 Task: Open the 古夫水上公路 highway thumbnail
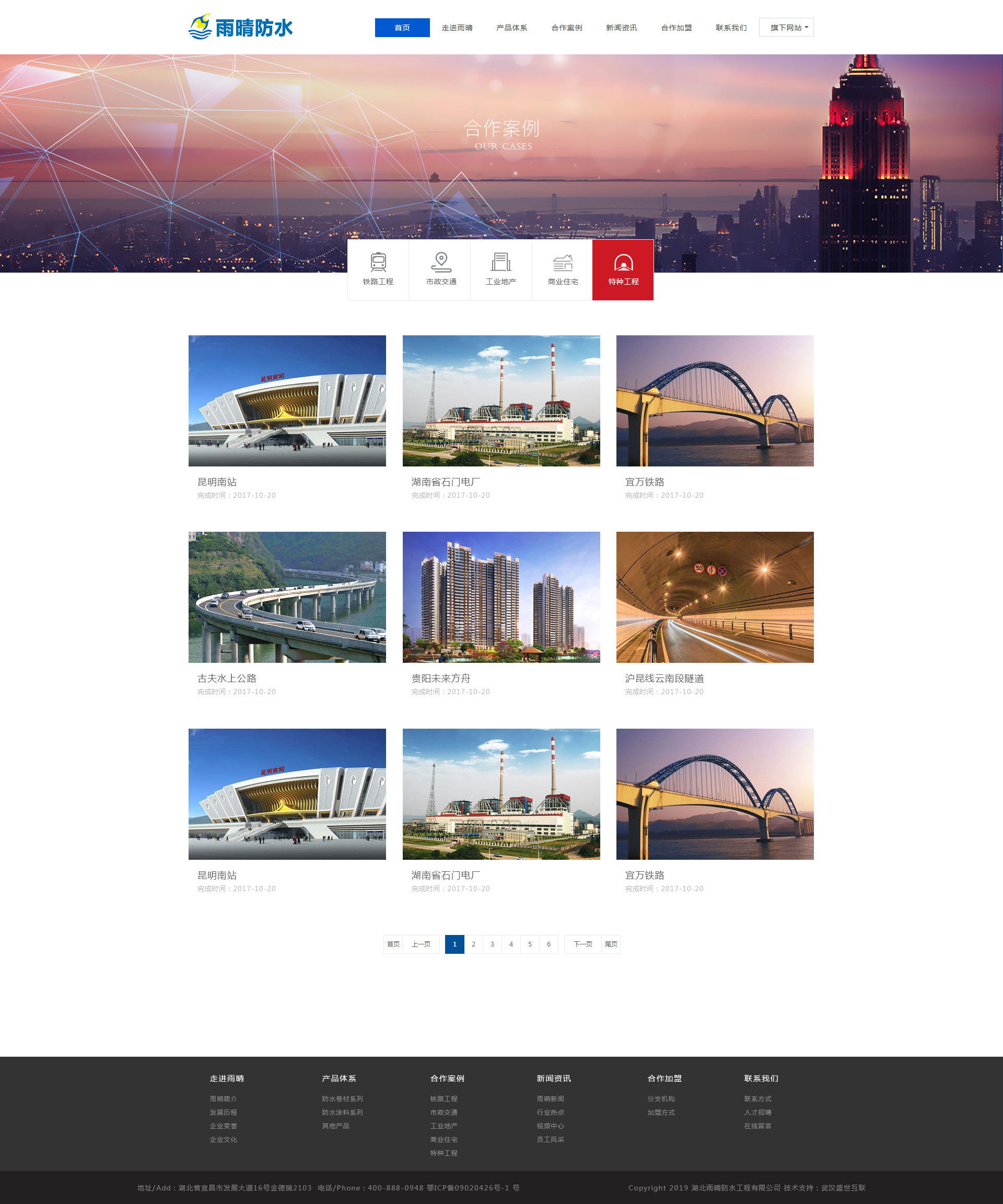pyautogui.click(x=287, y=597)
